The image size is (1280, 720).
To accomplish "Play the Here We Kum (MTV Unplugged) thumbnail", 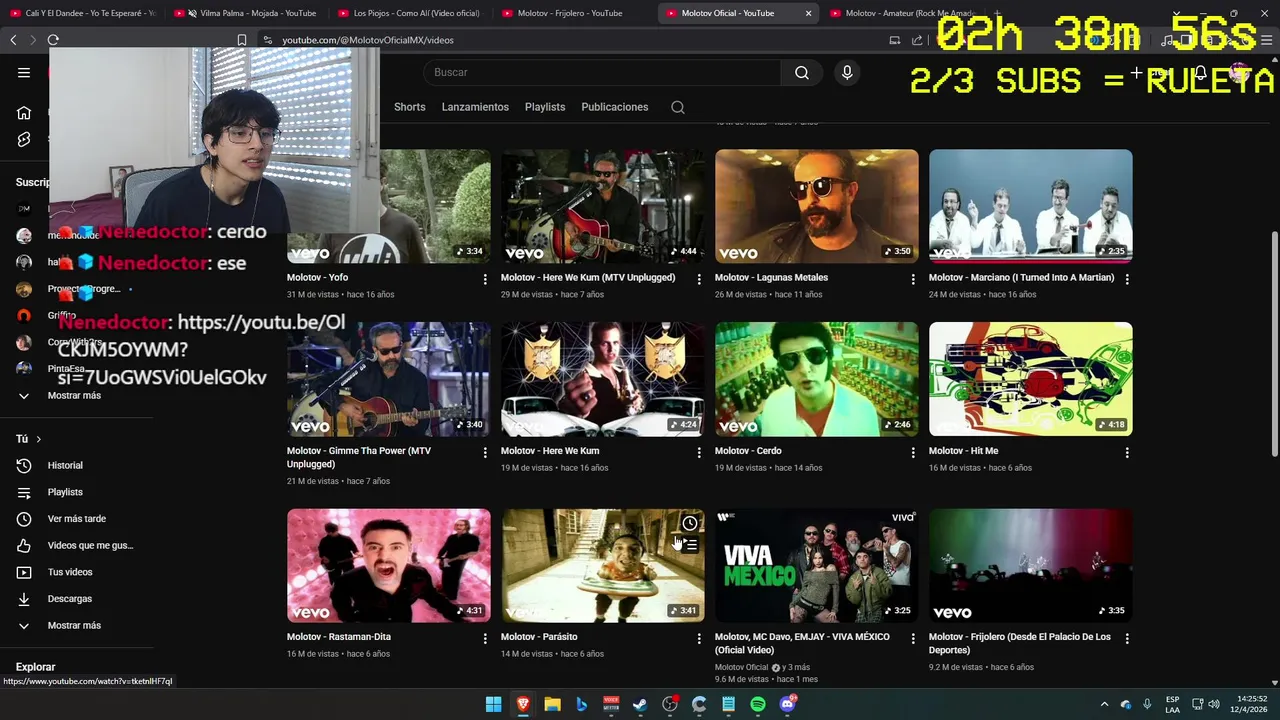I will 602,206.
